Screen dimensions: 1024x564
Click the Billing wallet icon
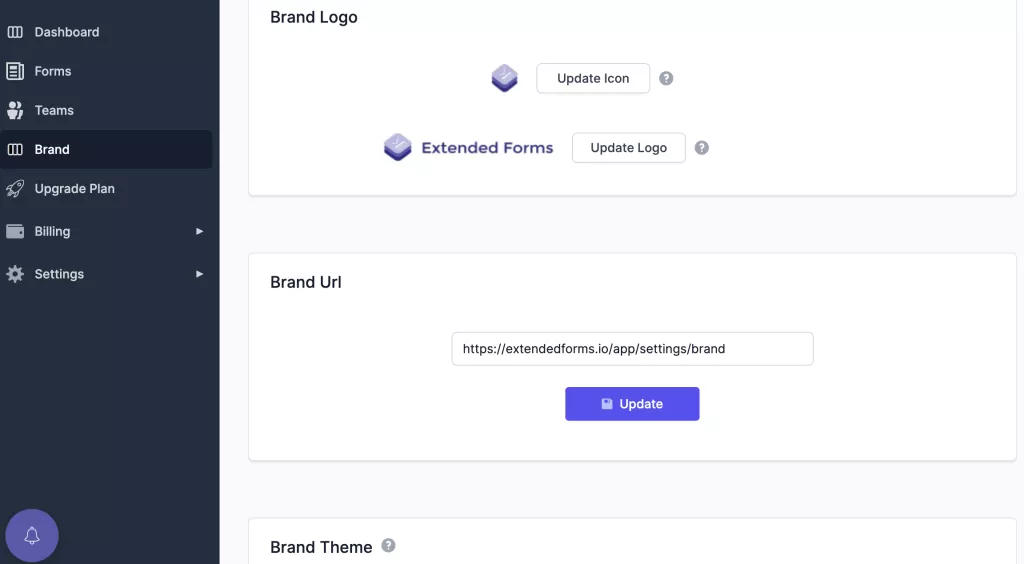[x=15, y=231]
